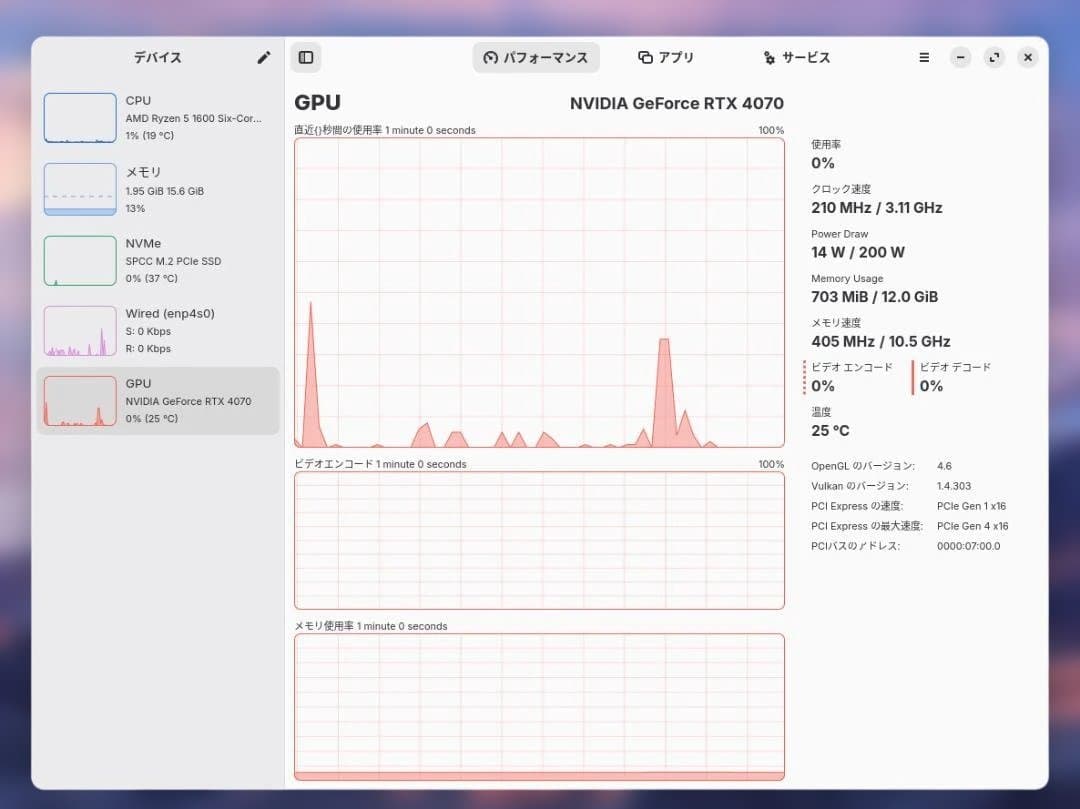Click the OpenGL のバージョン value 4.6
The height and width of the screenshot is (809, 1080).
point(943,465)
